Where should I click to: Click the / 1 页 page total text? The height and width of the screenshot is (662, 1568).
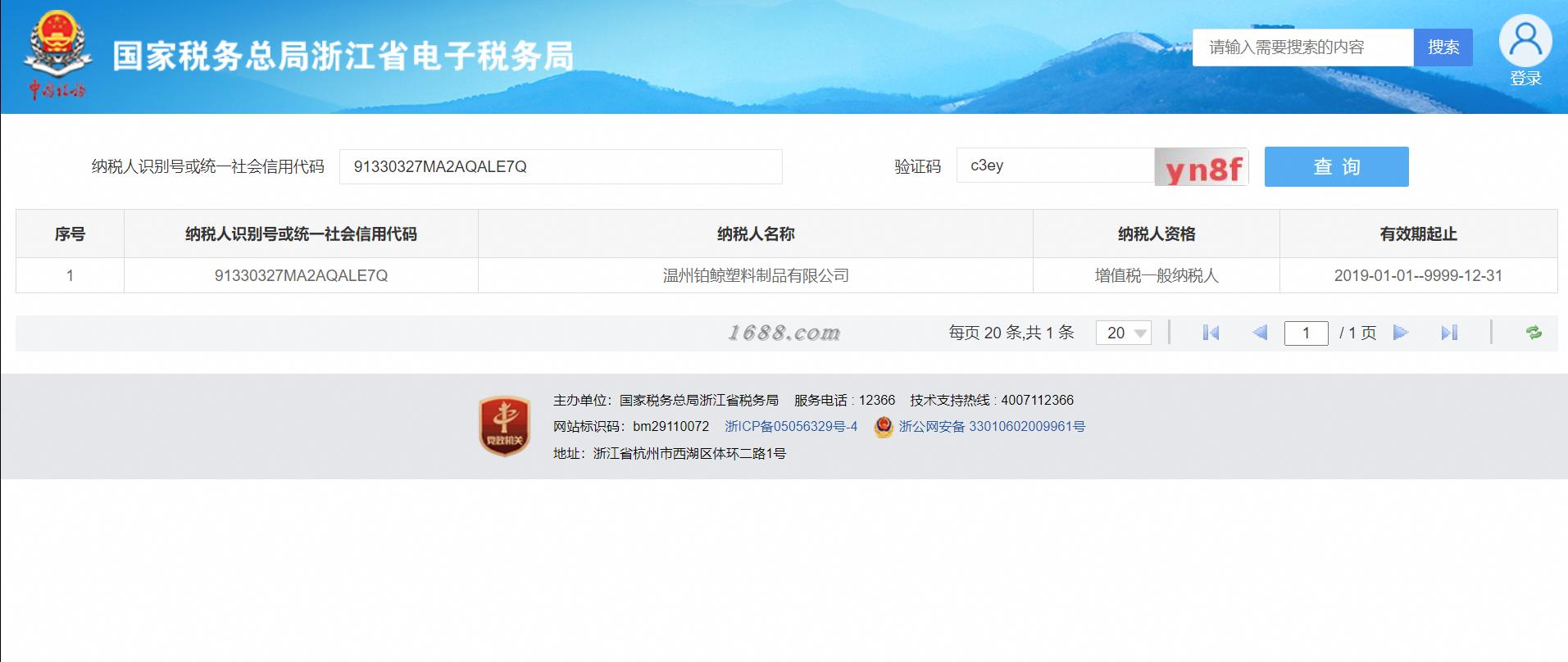[x=1357, y=333]
